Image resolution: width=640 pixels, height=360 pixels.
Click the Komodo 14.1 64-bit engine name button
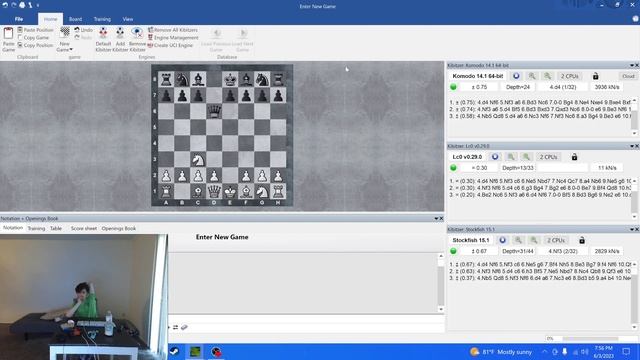pos(478,76)
